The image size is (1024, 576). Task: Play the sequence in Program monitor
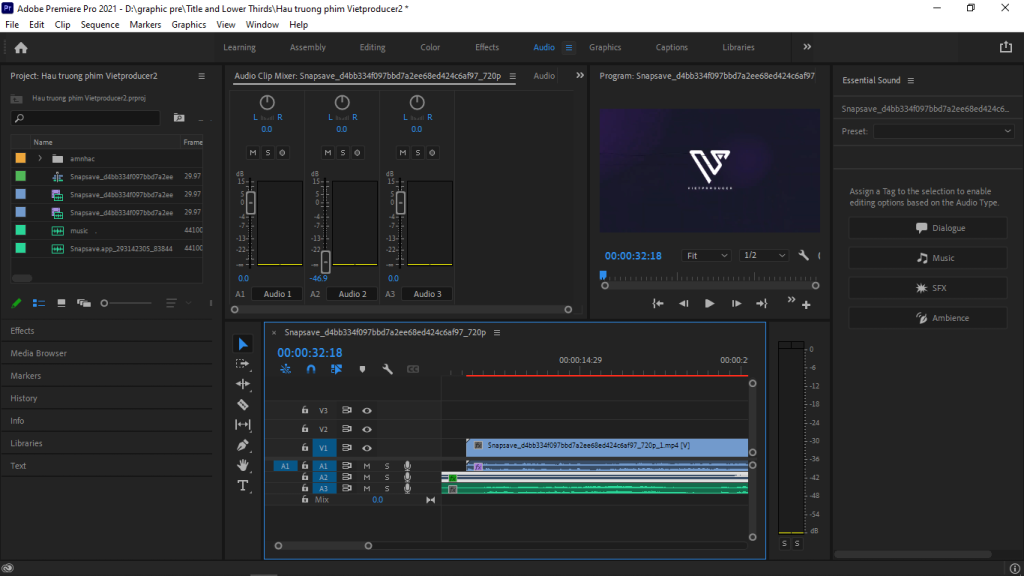pyautogui.click(x=710, y=303)
